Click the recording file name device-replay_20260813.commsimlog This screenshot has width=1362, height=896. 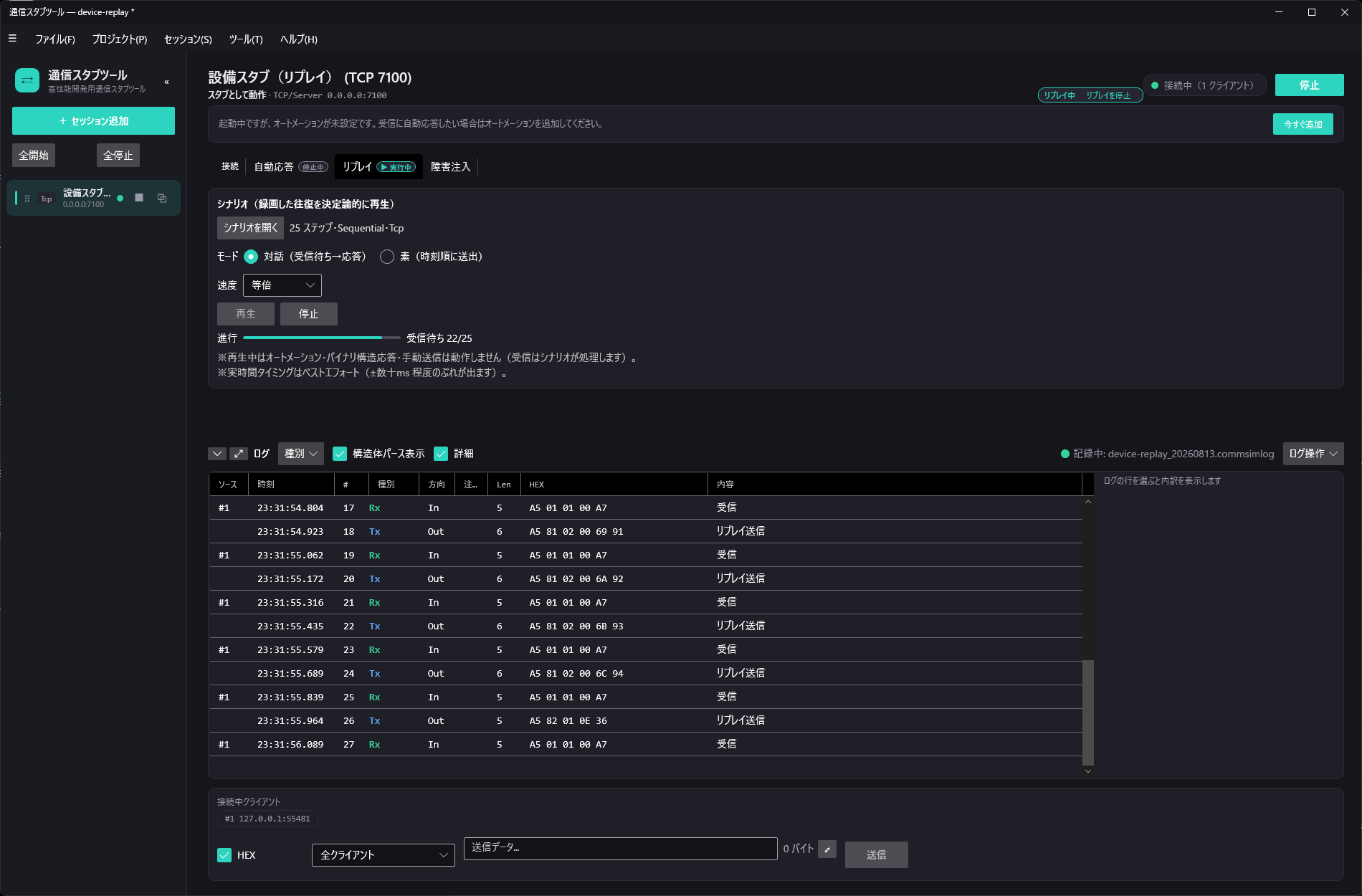(x=1191, y=454)
